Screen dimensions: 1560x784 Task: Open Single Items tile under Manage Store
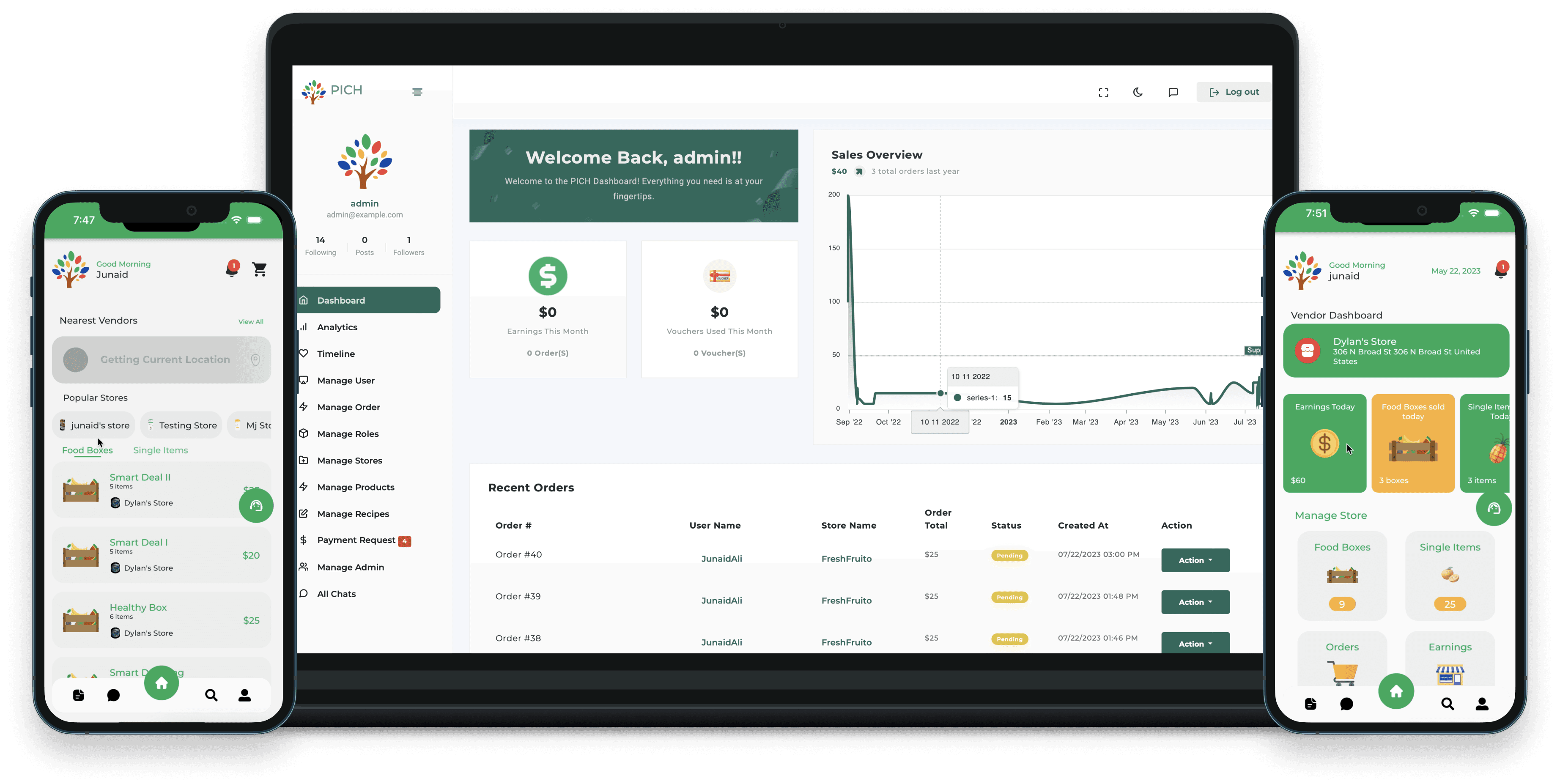tap(1450, 576)
